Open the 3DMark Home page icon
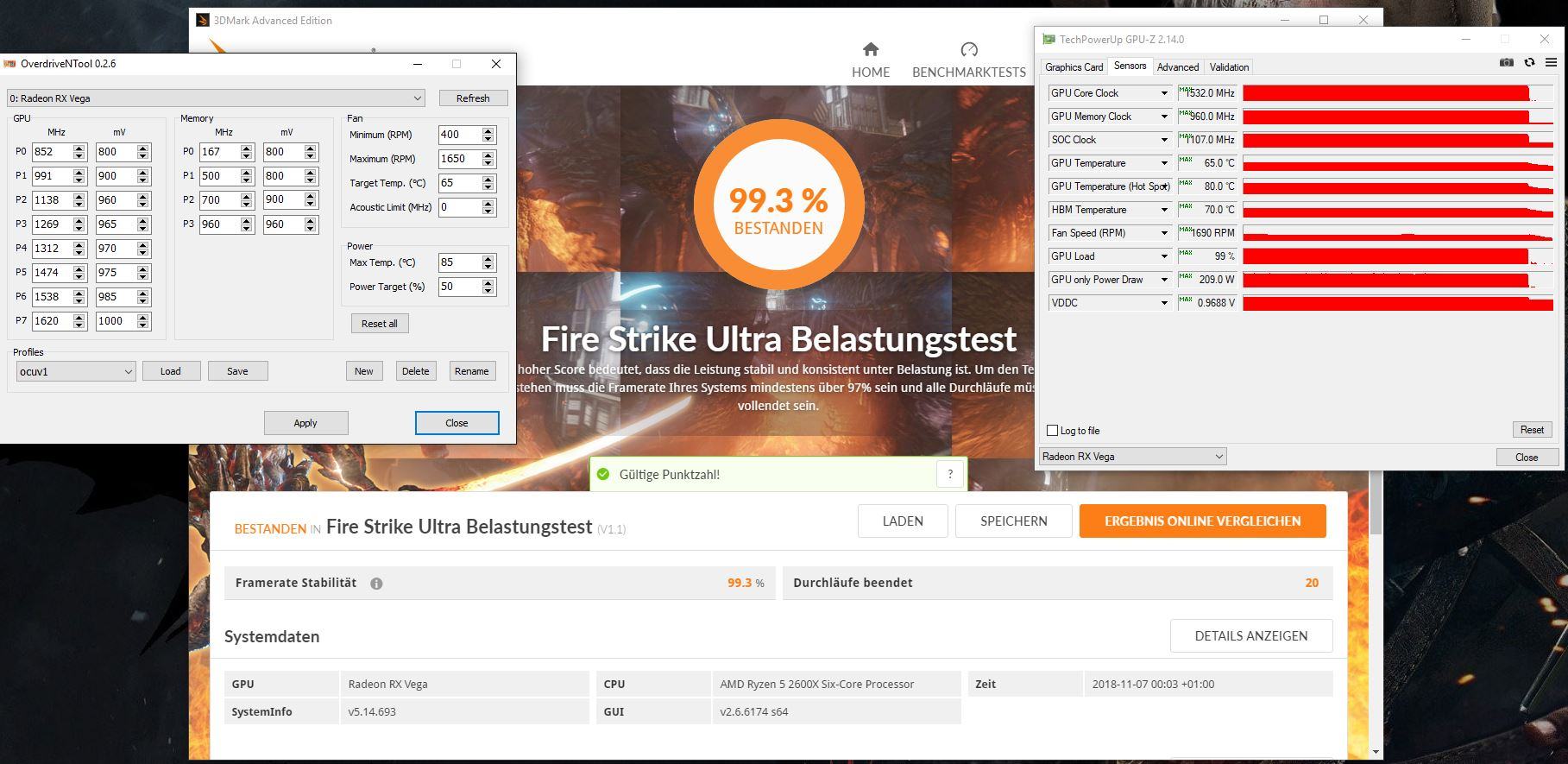The image size is (1568, 764). [871, 49]
